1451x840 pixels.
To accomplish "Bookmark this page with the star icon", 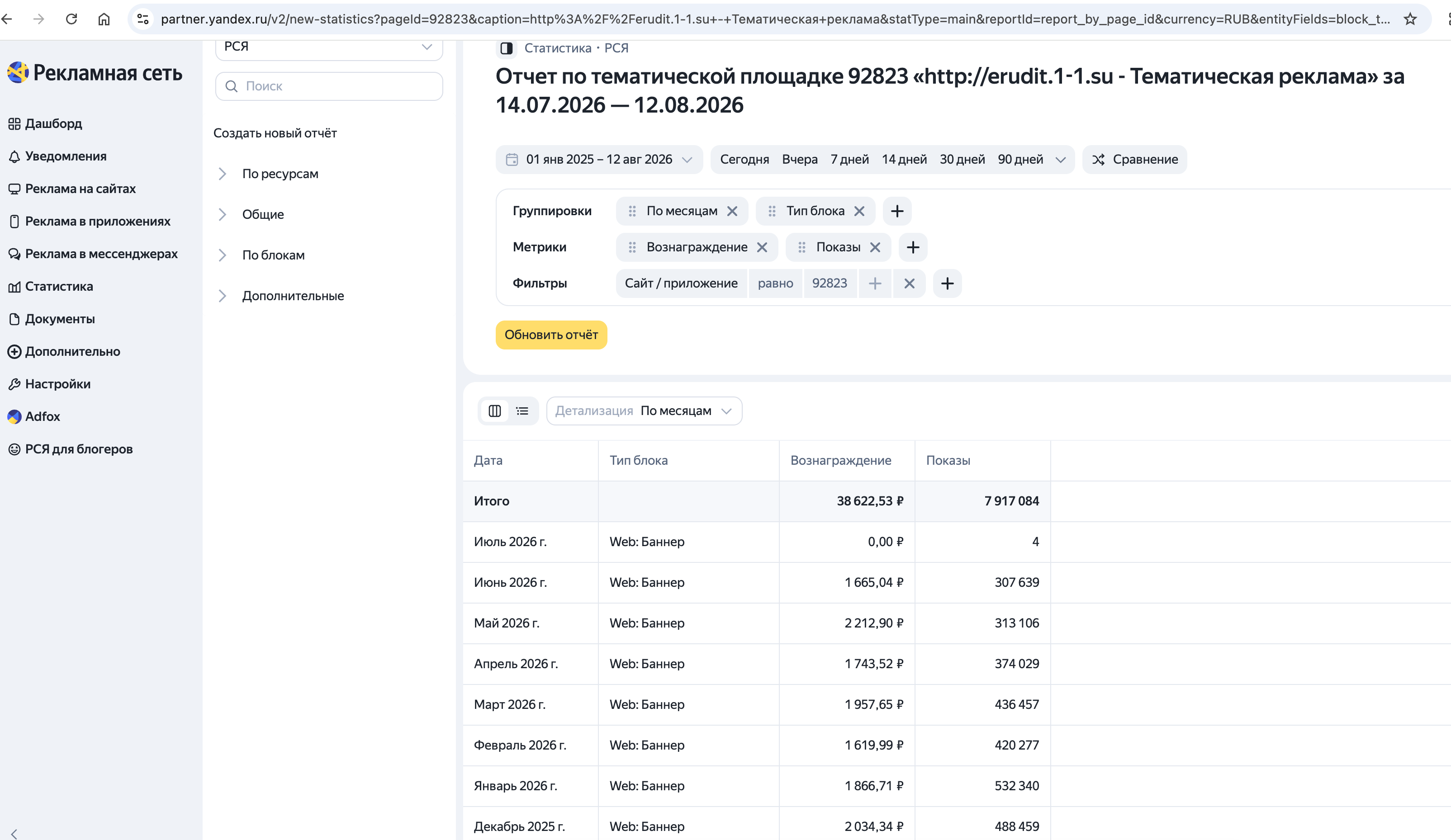I will (1410, 19).
